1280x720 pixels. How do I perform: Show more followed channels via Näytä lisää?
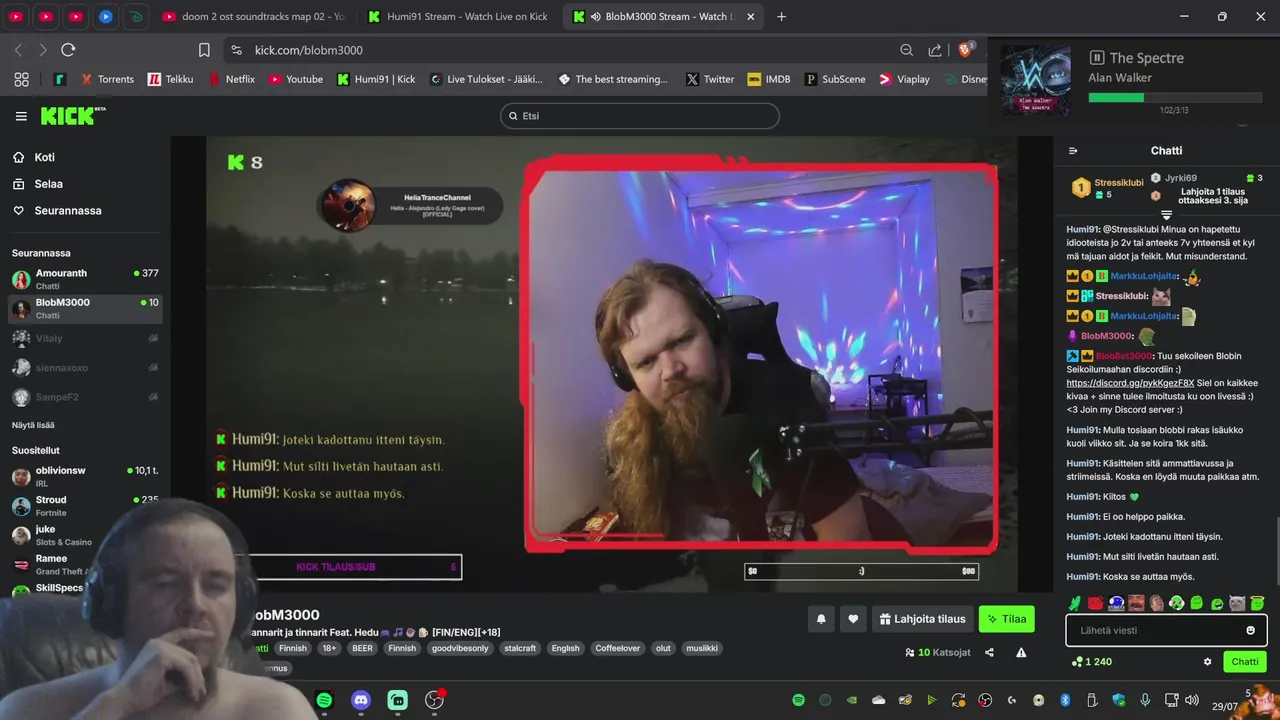point(34,425)
